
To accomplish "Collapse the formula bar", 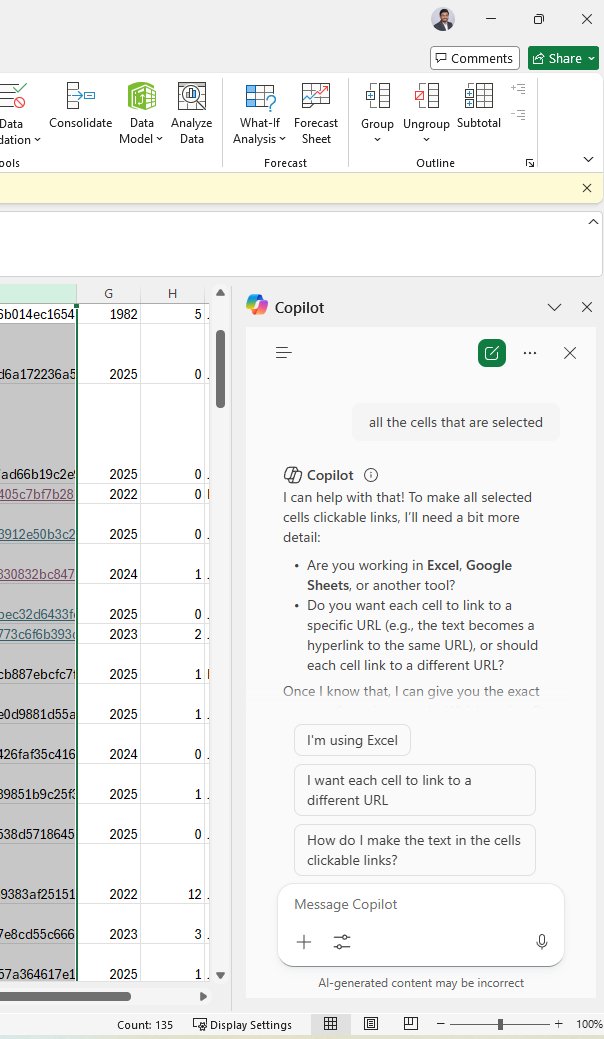I will coord(593,222).
